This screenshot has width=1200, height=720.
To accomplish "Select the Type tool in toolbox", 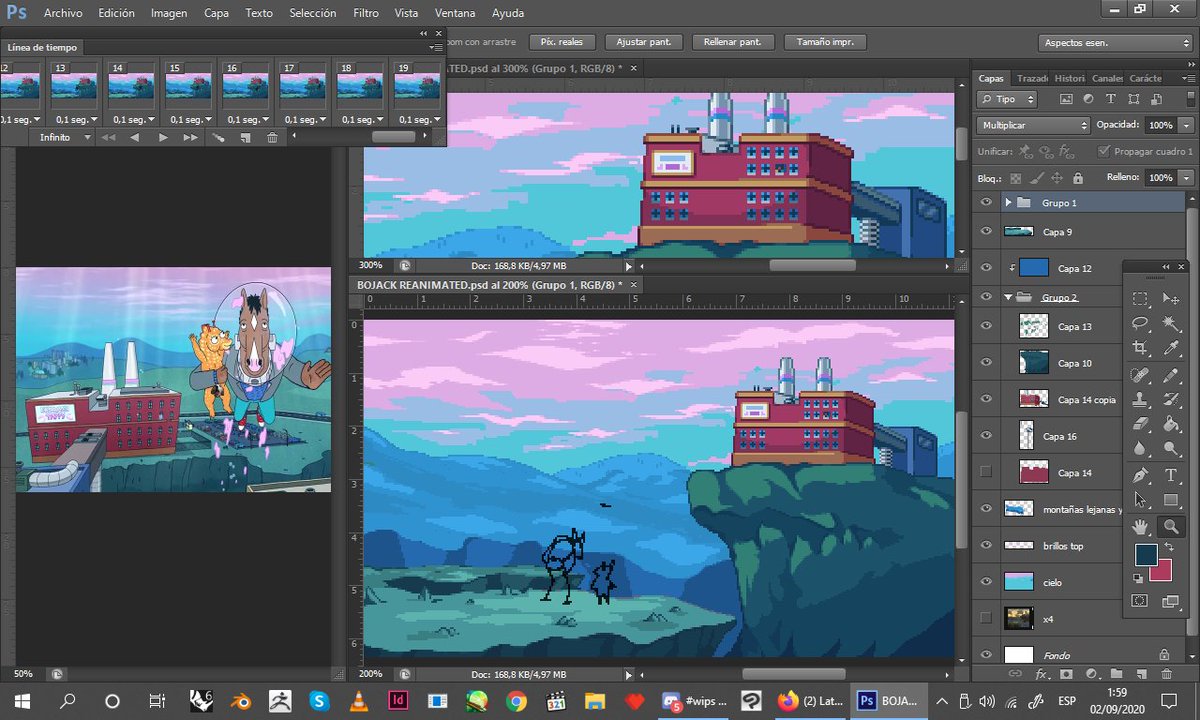I will (1171, 475).
